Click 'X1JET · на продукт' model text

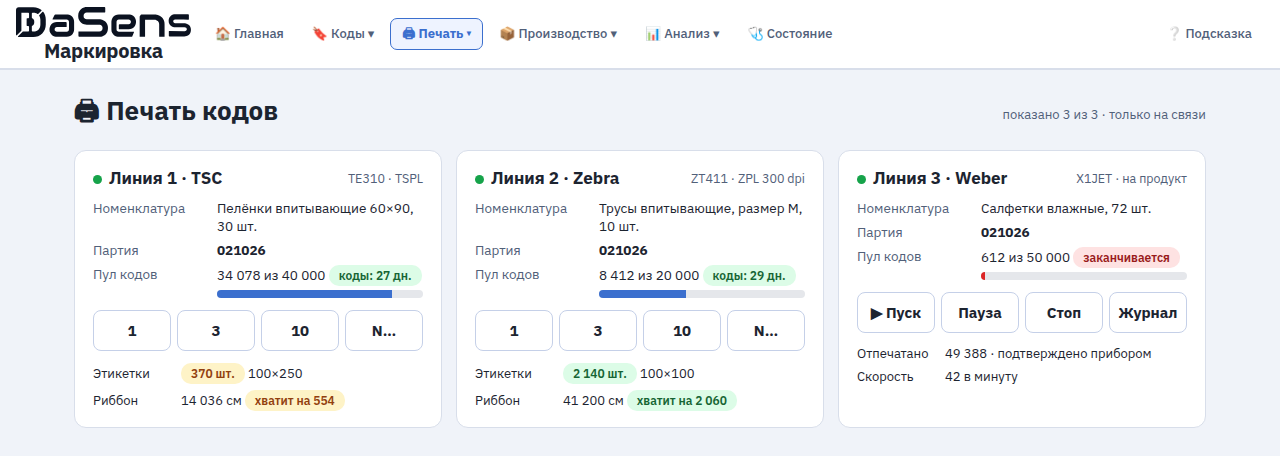tap(1131, 179)
